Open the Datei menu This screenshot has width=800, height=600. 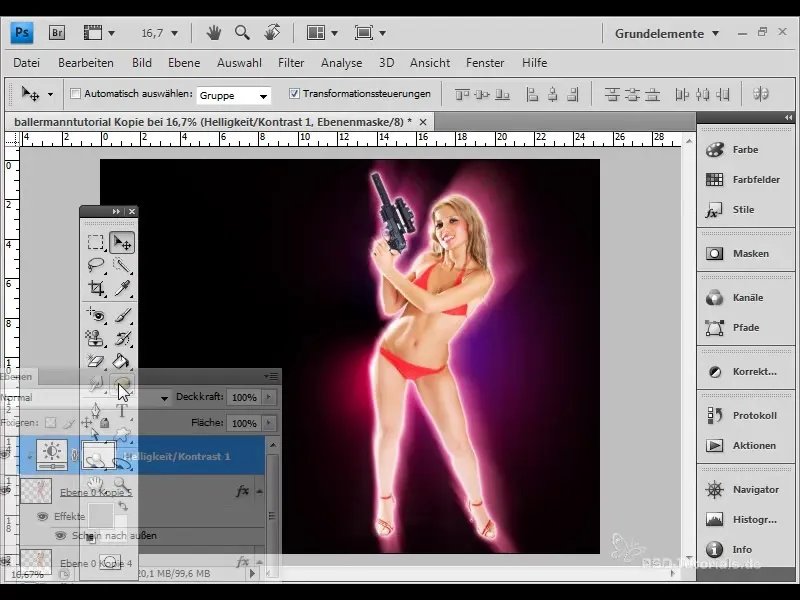(26, 63)
